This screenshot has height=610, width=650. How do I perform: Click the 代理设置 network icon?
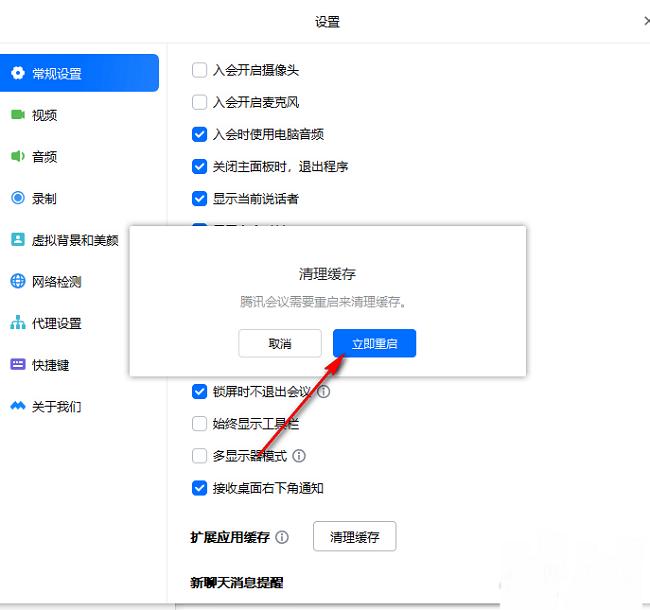coord(18,323)
